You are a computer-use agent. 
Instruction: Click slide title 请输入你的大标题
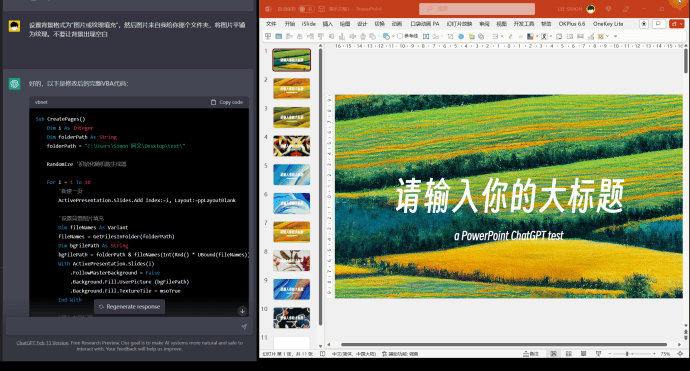click(x=509, y=195)
